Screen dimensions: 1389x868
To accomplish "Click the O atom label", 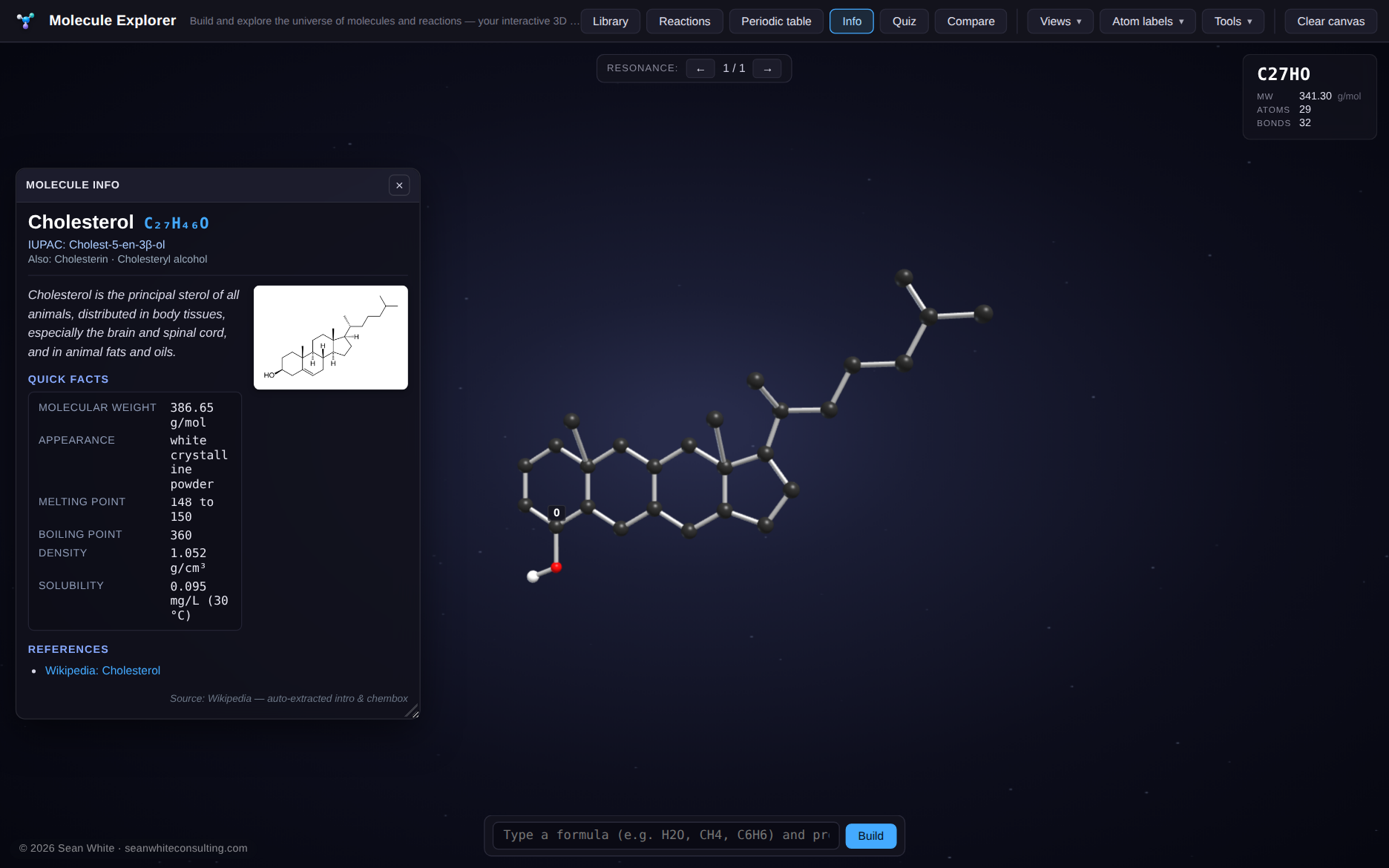I will [556, 513].
